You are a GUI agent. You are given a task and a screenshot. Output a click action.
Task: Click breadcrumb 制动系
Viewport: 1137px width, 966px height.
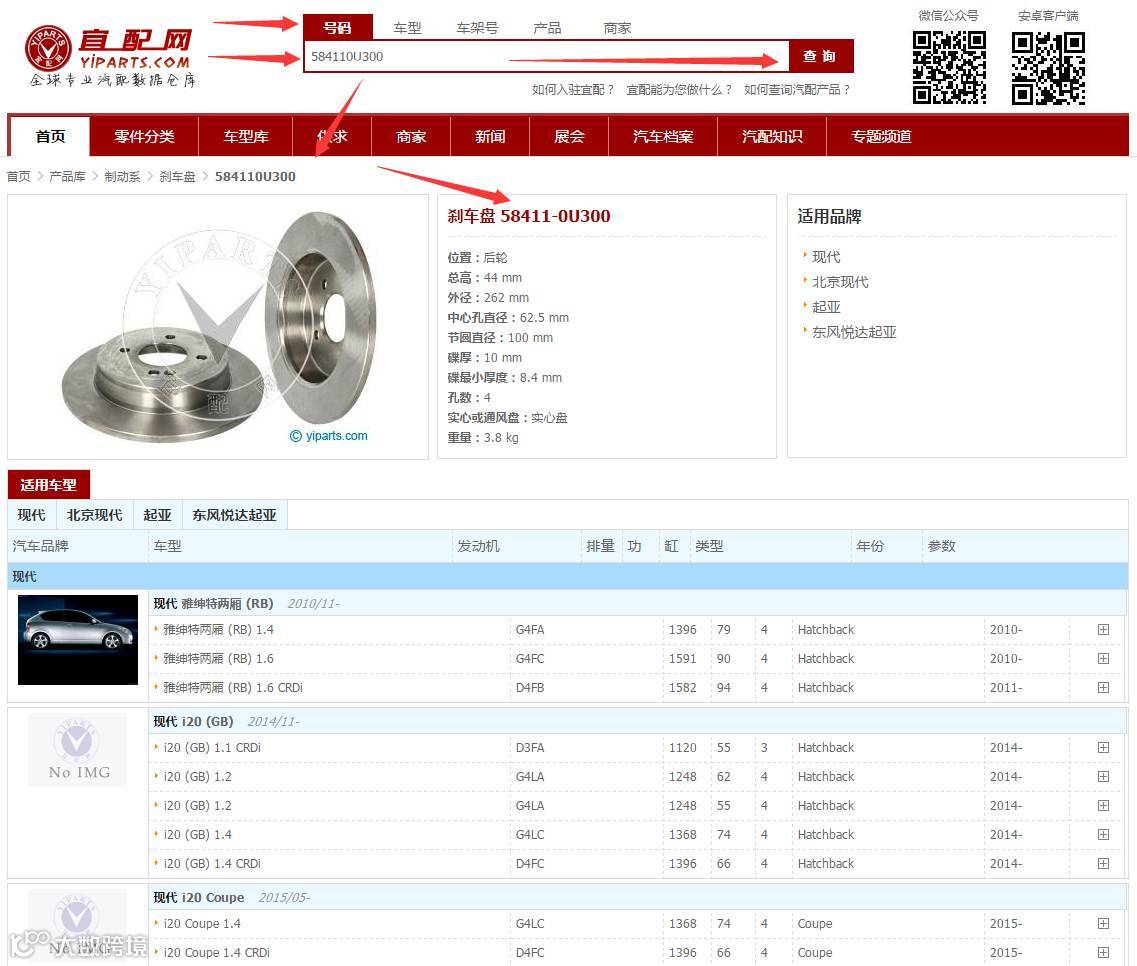(123, 176)
